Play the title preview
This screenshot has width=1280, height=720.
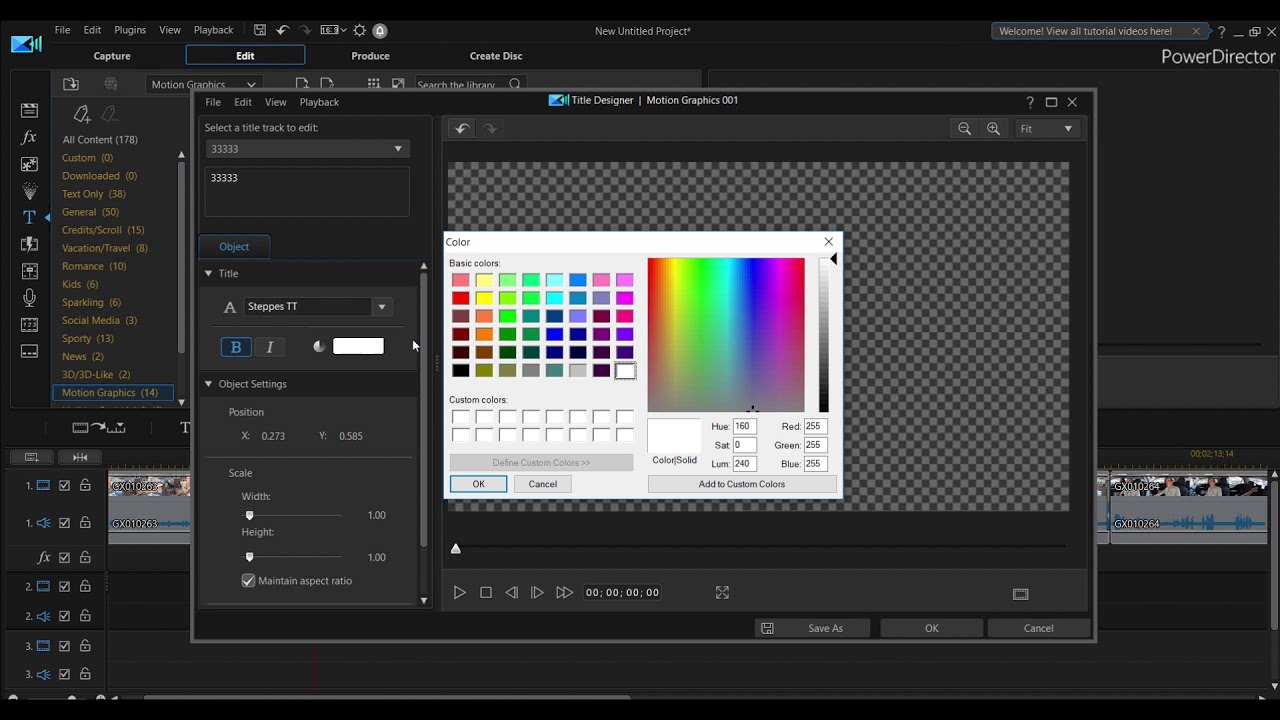(459, 593)
